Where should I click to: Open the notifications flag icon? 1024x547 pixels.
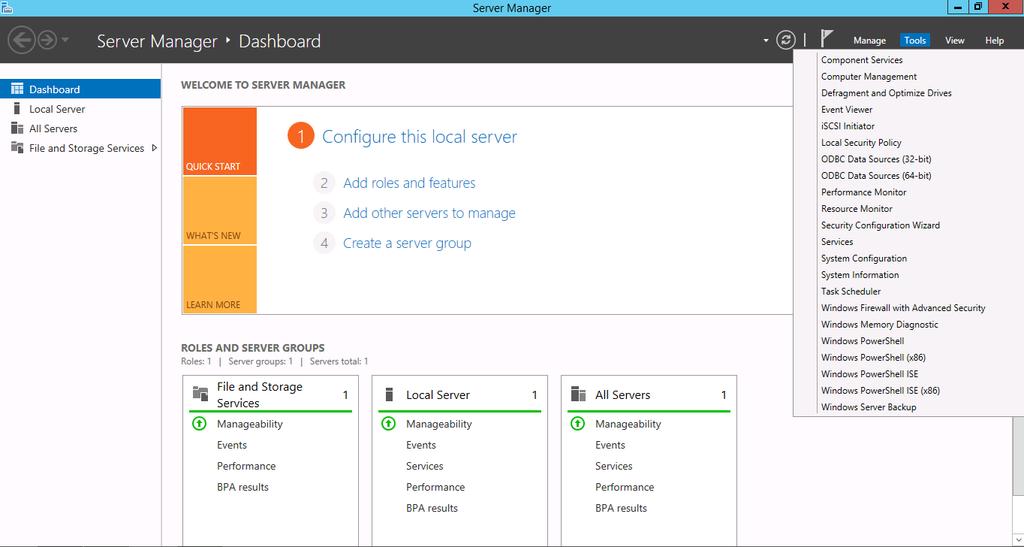(x=827, y=39)
